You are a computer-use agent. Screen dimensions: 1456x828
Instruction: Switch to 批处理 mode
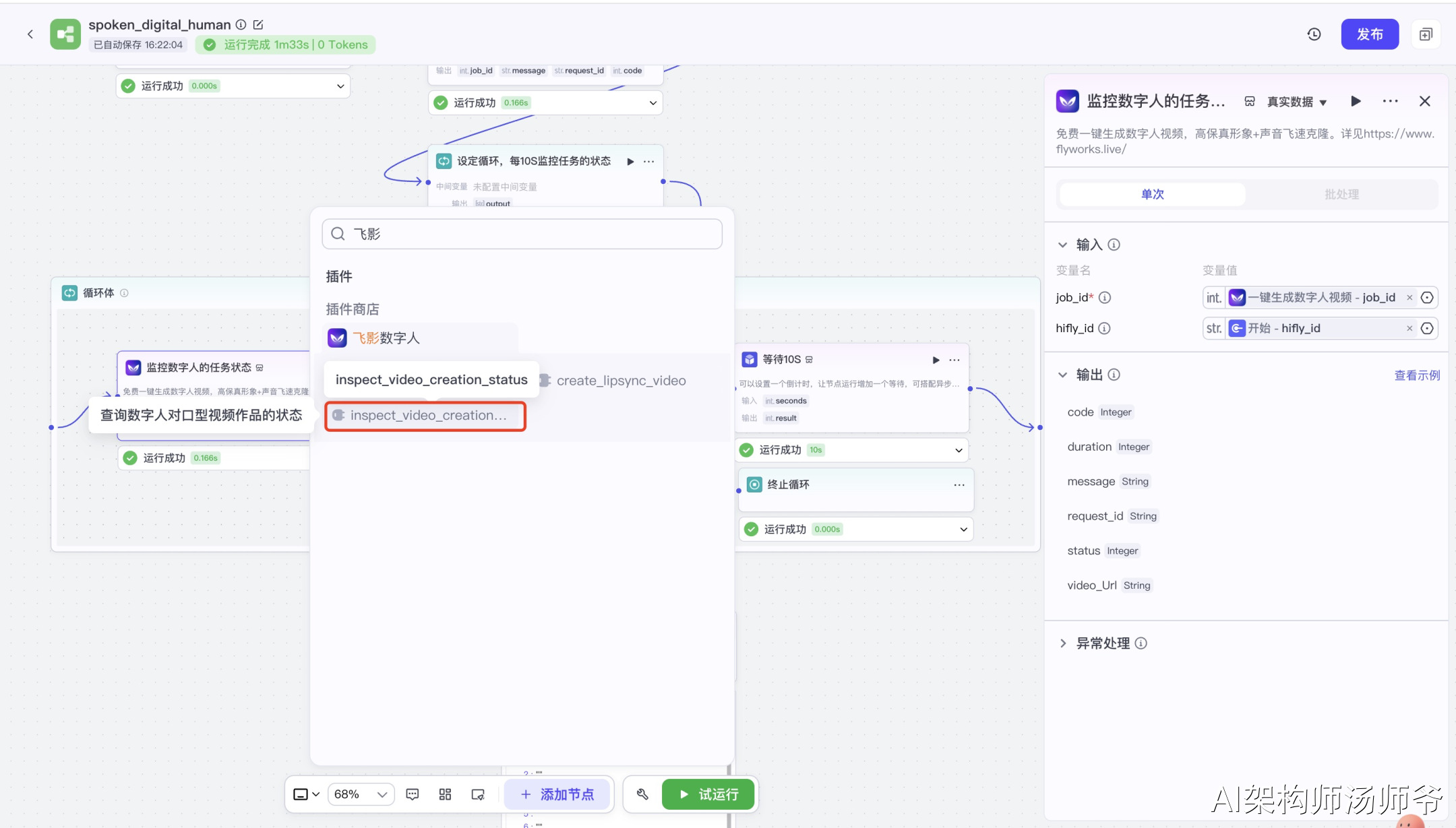tap(1341, 195)
